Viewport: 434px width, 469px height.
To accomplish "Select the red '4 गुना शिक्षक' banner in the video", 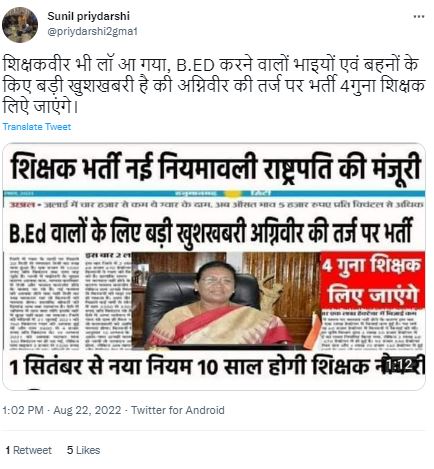I will (372, 281).
